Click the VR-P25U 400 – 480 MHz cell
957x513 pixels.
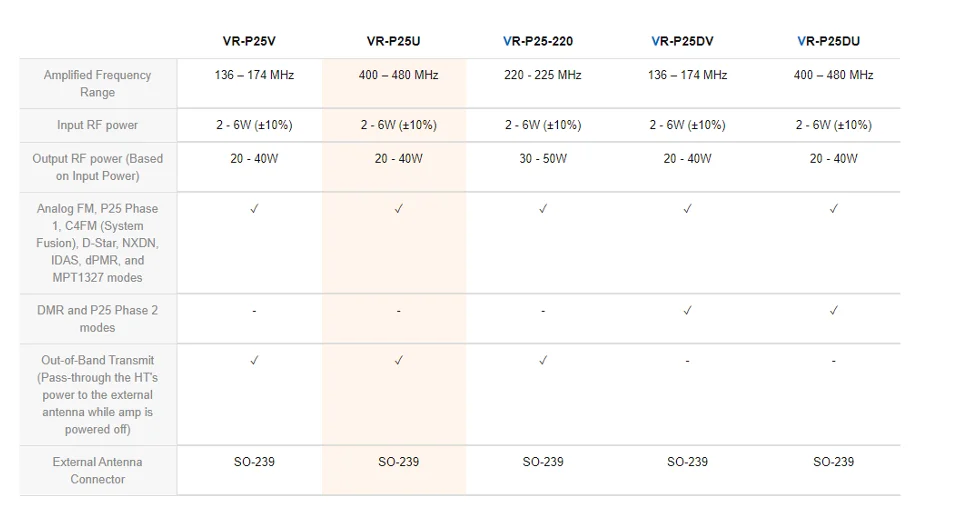pyautogui.click(x=399, y=75)
